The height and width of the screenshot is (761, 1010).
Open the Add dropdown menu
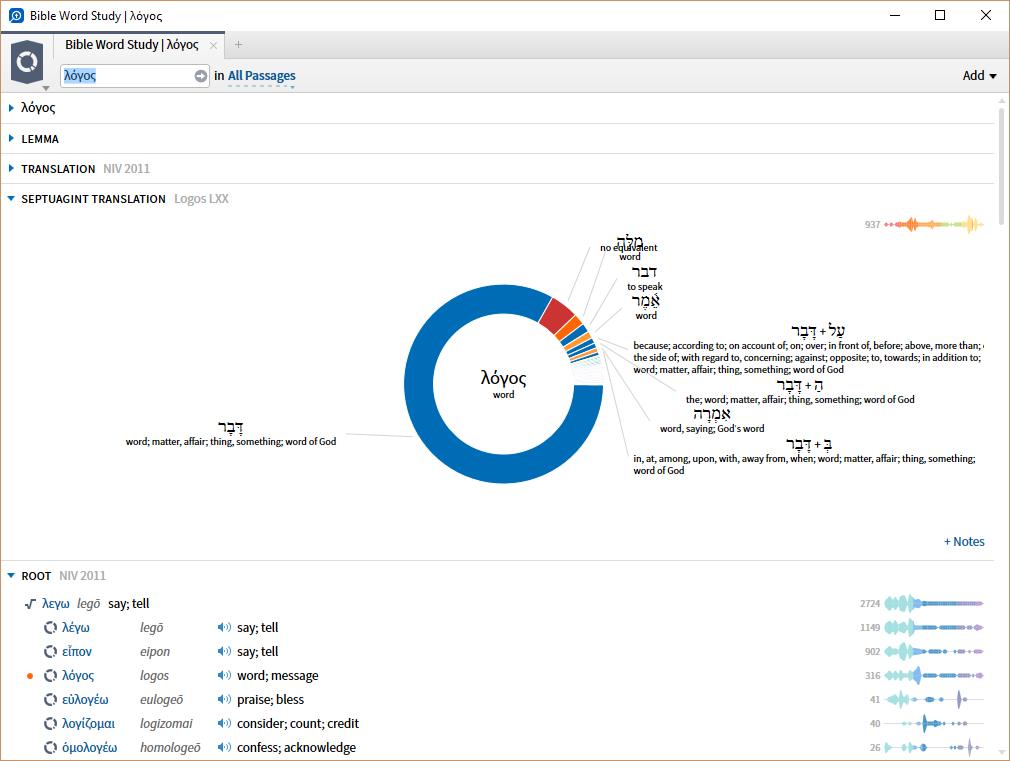979,76
